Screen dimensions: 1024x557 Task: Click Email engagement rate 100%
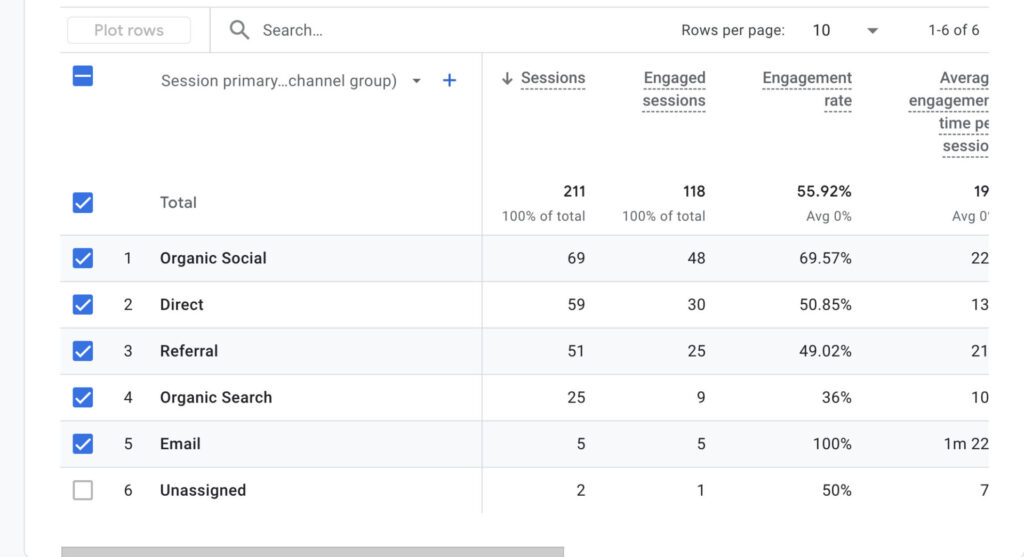point(832,444)
